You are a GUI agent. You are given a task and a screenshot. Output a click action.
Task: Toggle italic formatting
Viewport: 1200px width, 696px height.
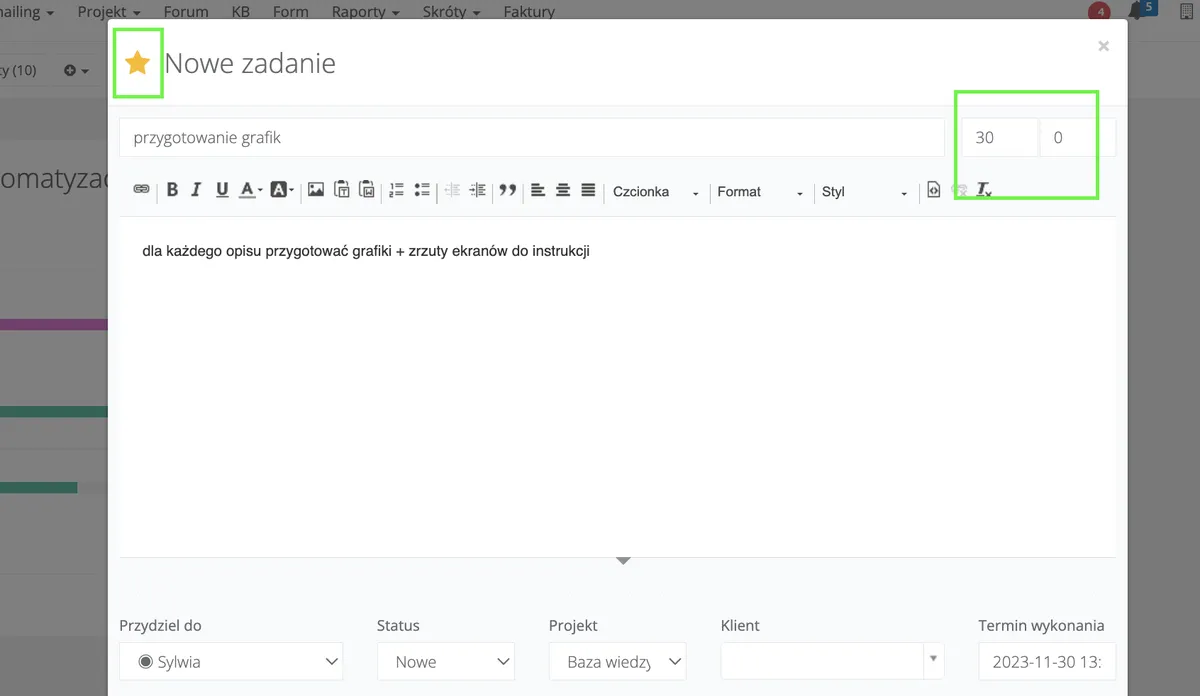pos(196,190)
